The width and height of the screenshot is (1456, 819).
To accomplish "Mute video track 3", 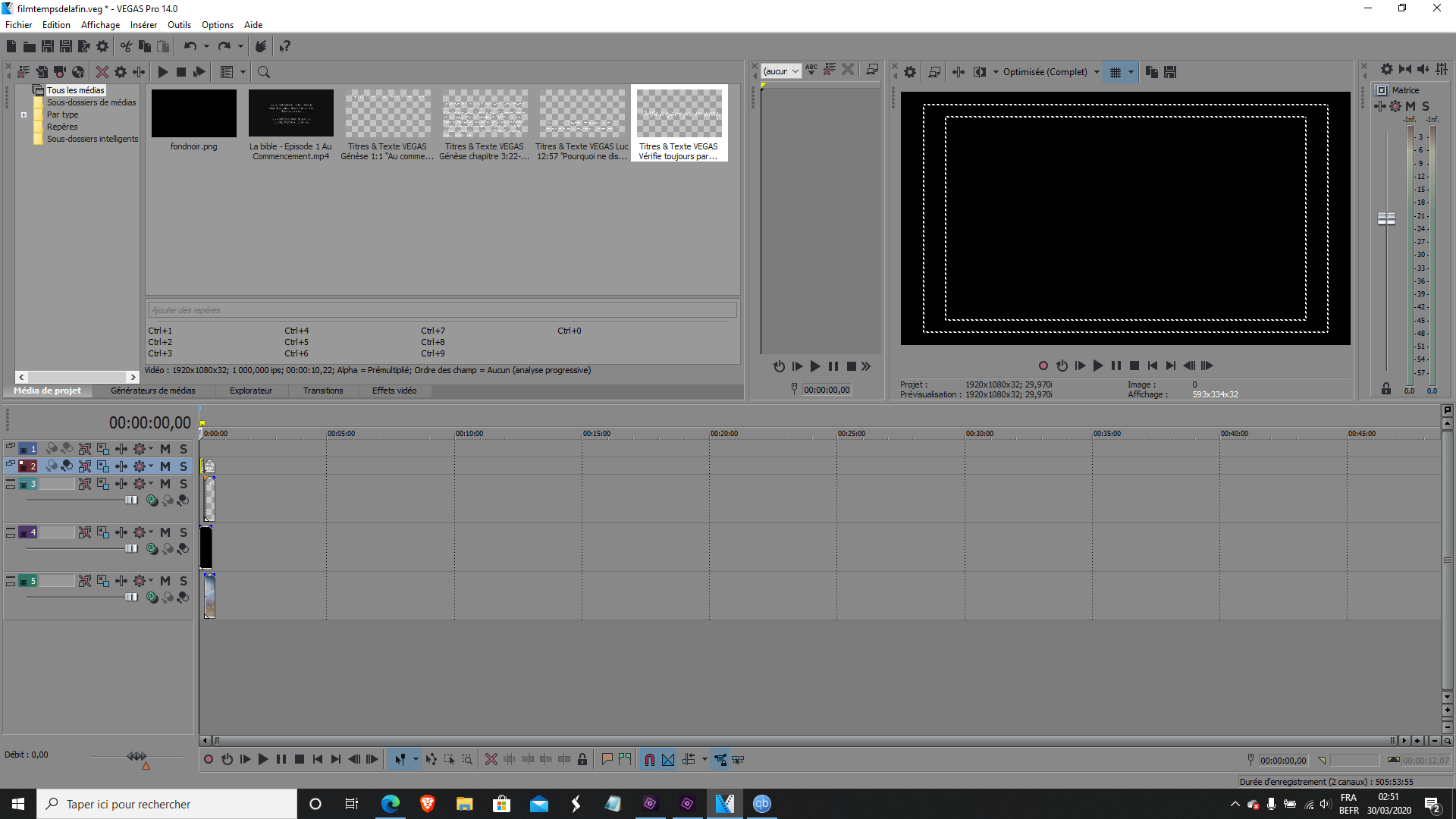I will coord(165,484).
